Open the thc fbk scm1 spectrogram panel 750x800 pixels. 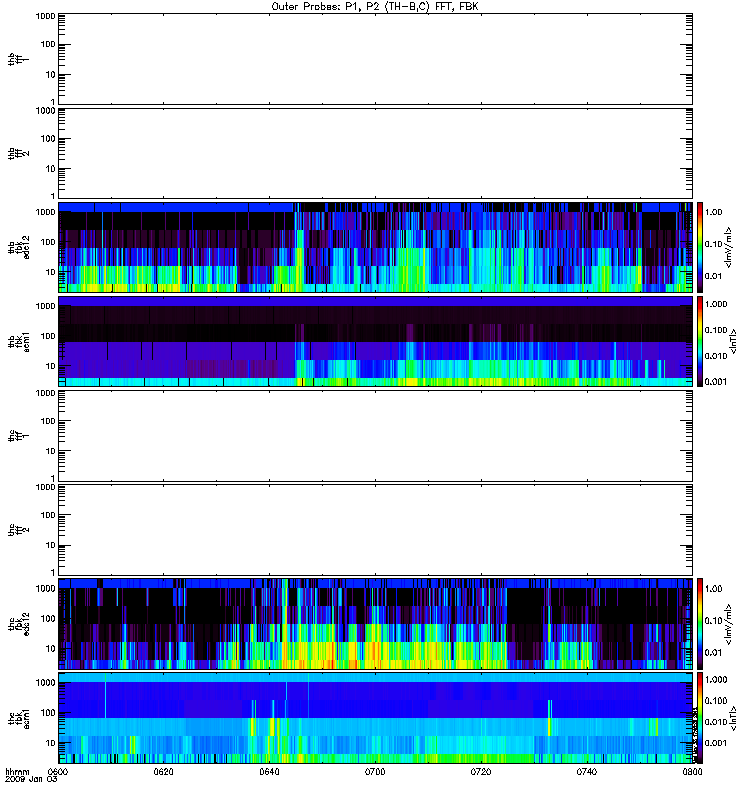(x=375, y=718)
